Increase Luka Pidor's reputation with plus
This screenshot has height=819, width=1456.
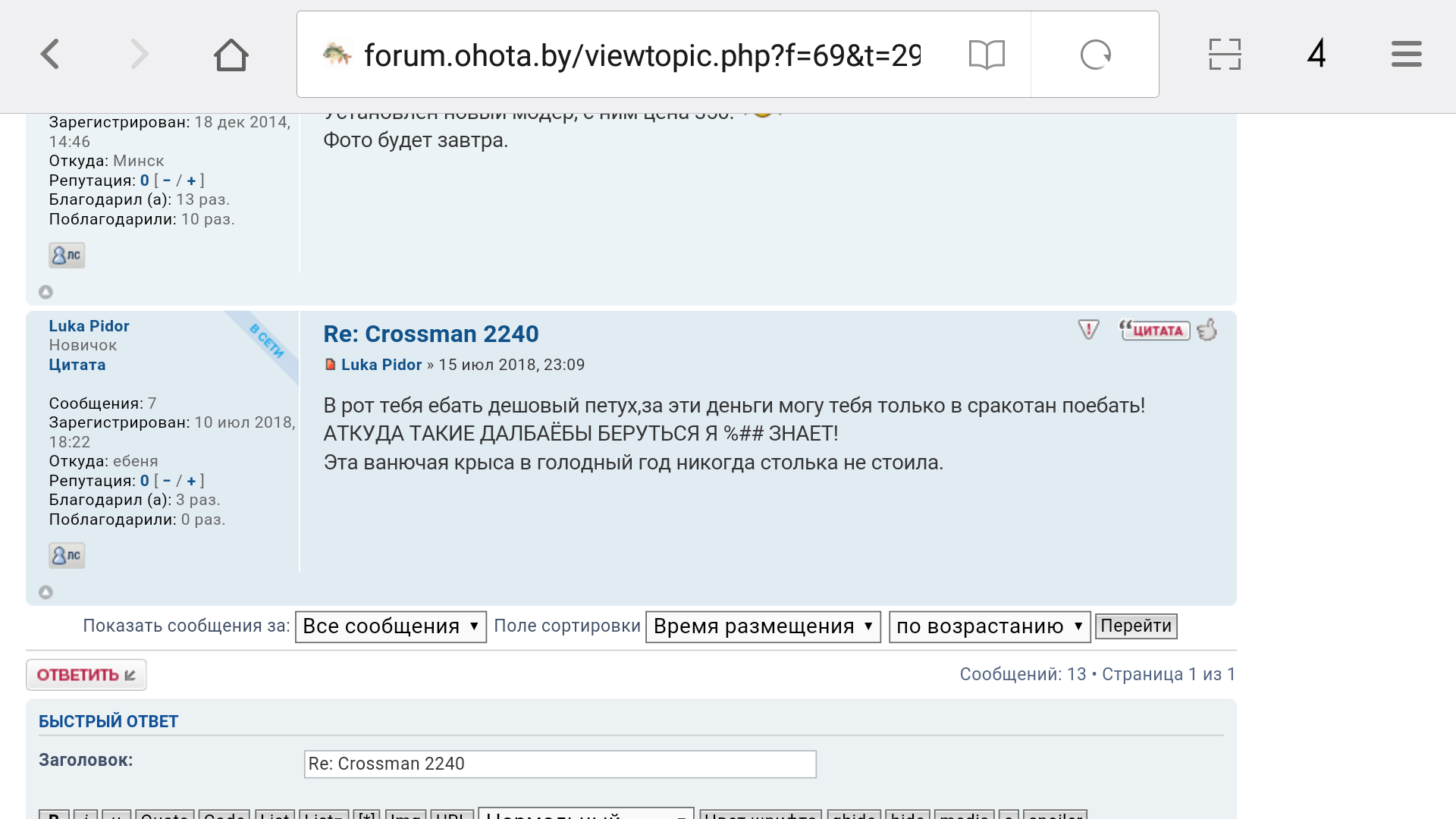[191, 481]
